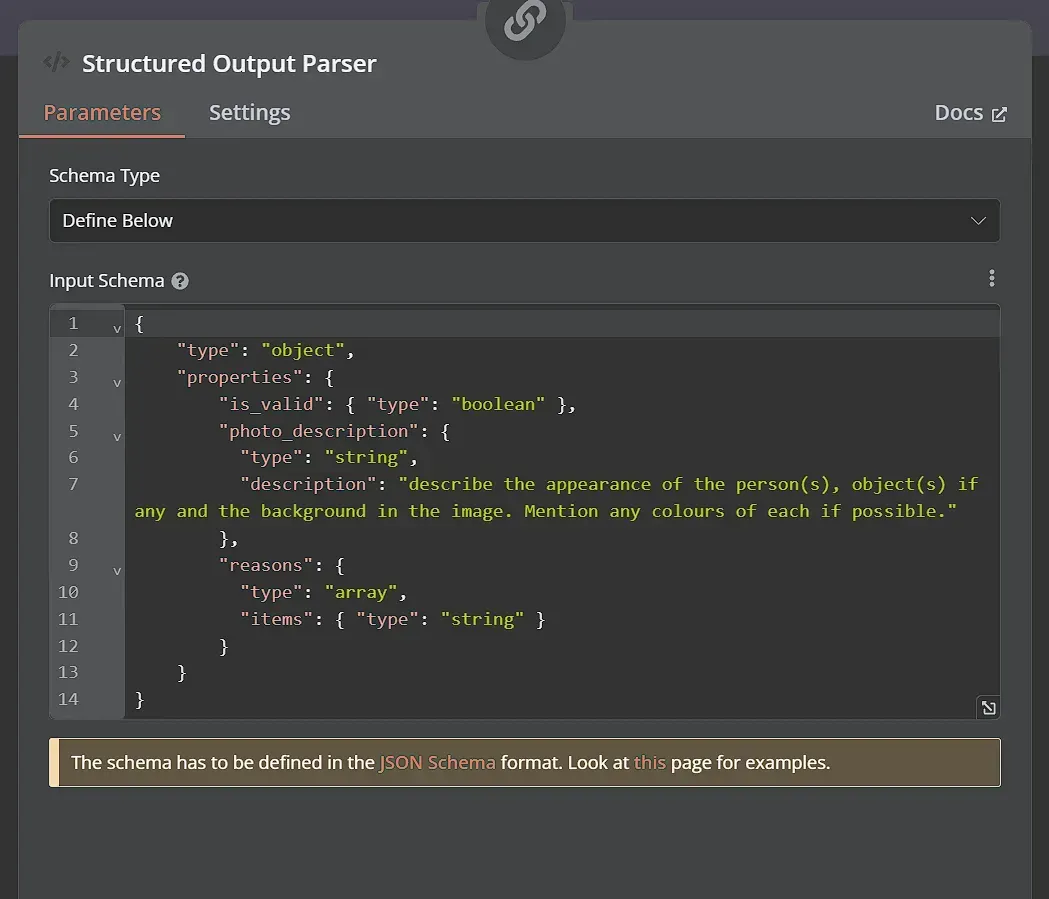1049x899 pixels.
Task: Open the 'this' examples page link
Action: point(650,763)
